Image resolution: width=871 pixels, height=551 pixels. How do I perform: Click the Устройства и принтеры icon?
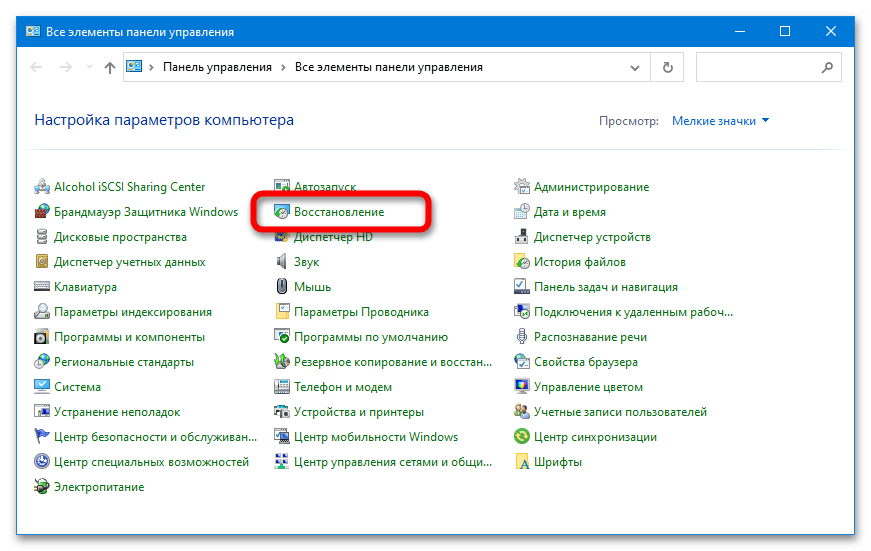click(x=282, y=412)
